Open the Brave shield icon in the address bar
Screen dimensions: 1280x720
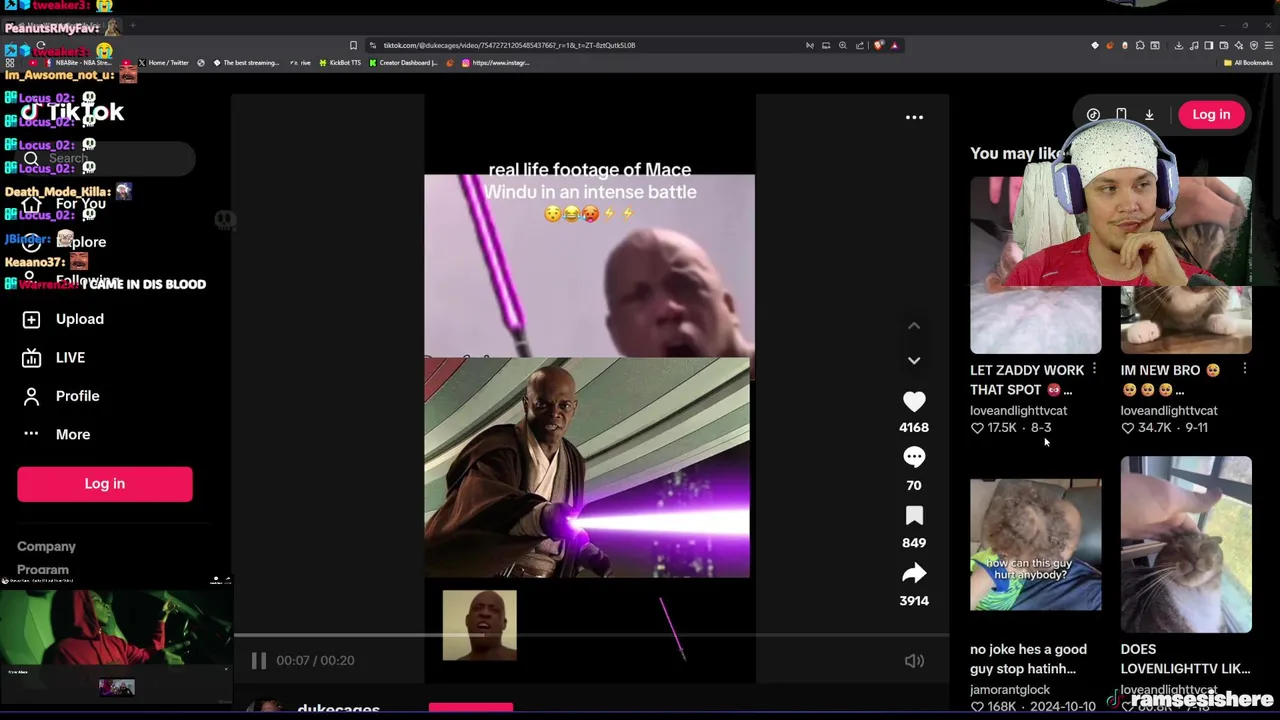coord(879,45)
